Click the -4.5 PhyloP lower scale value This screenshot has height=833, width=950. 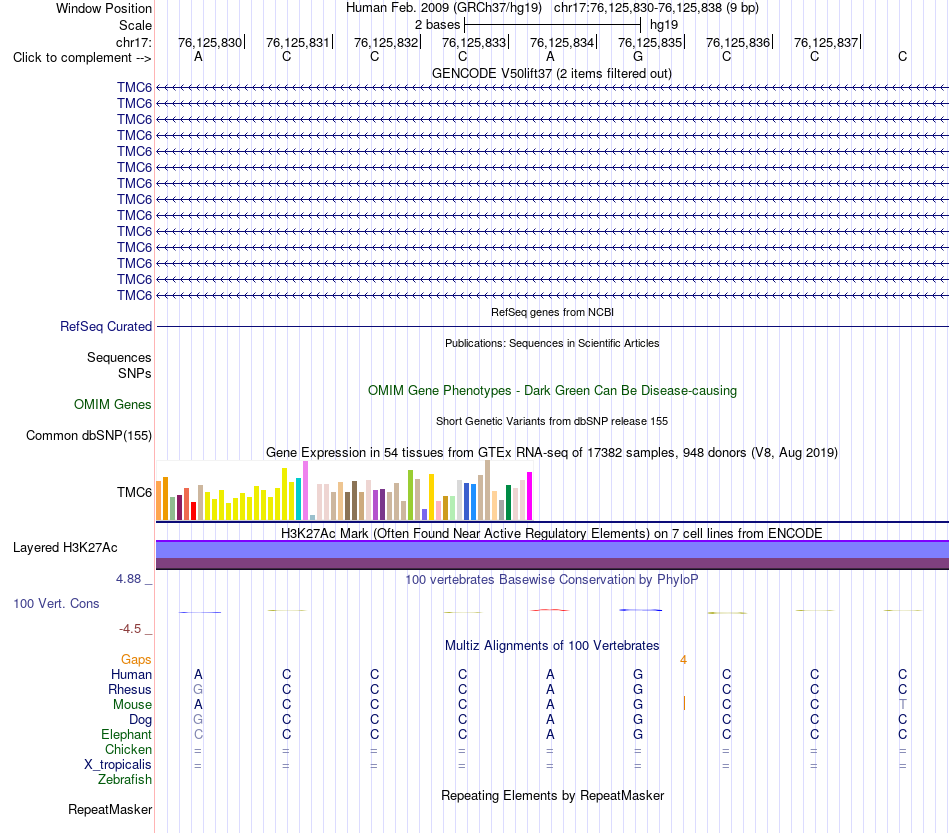pyautogui.click(x=130, y=629)
